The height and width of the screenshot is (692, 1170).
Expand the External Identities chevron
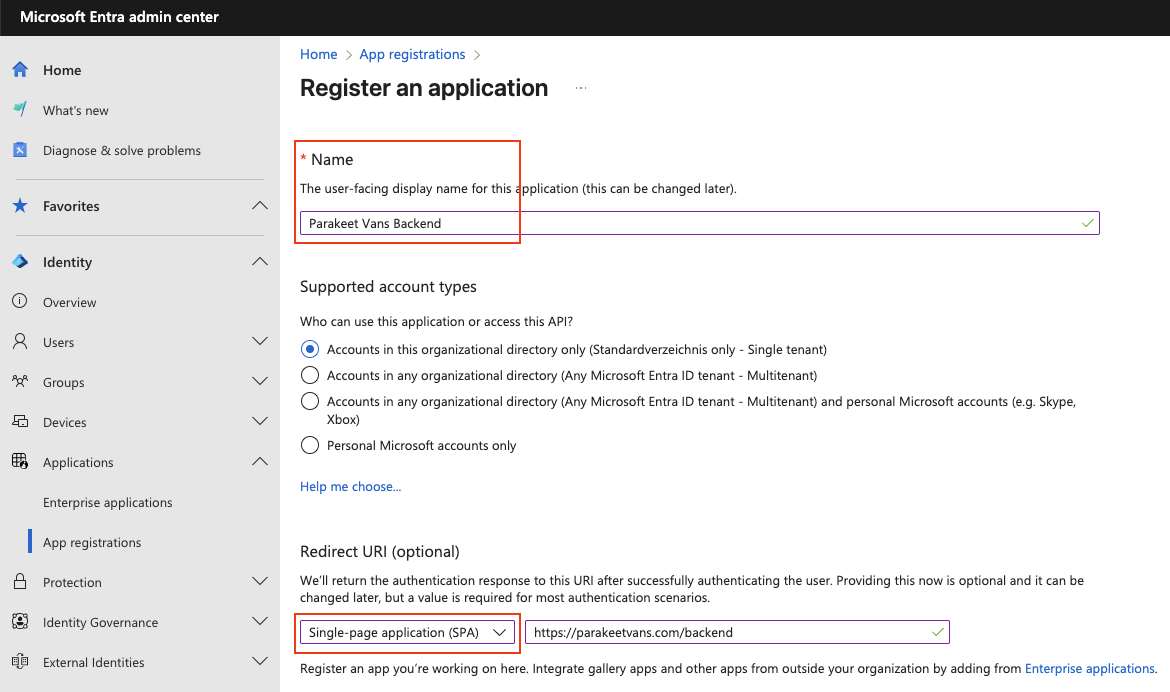pos(260,661)
